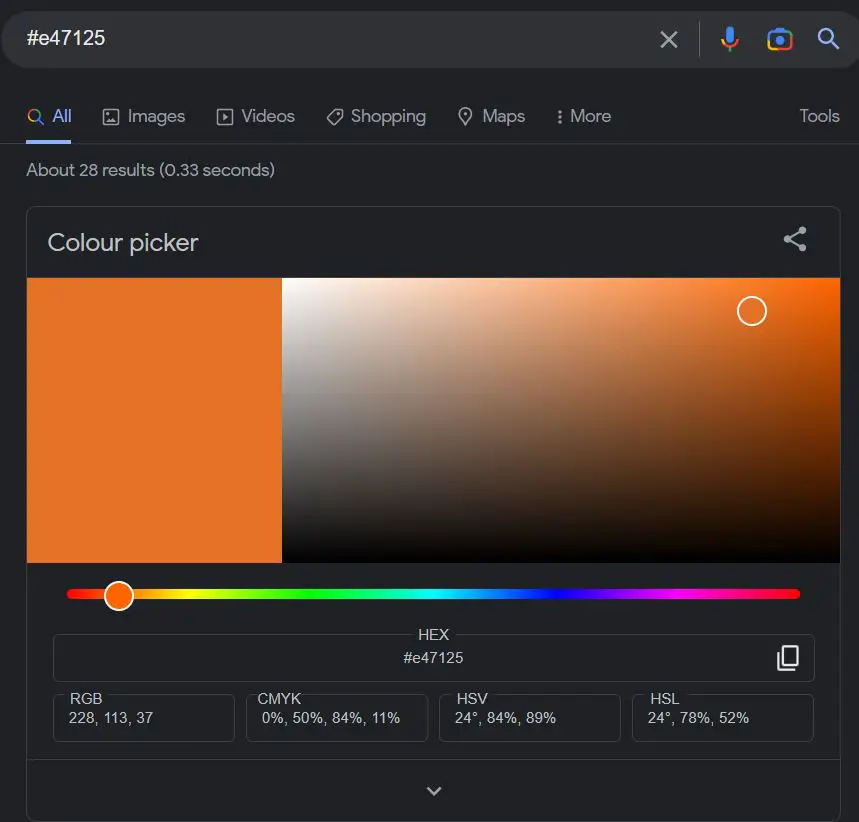
Task: Open the search Tools
Action: pos(819,116)
